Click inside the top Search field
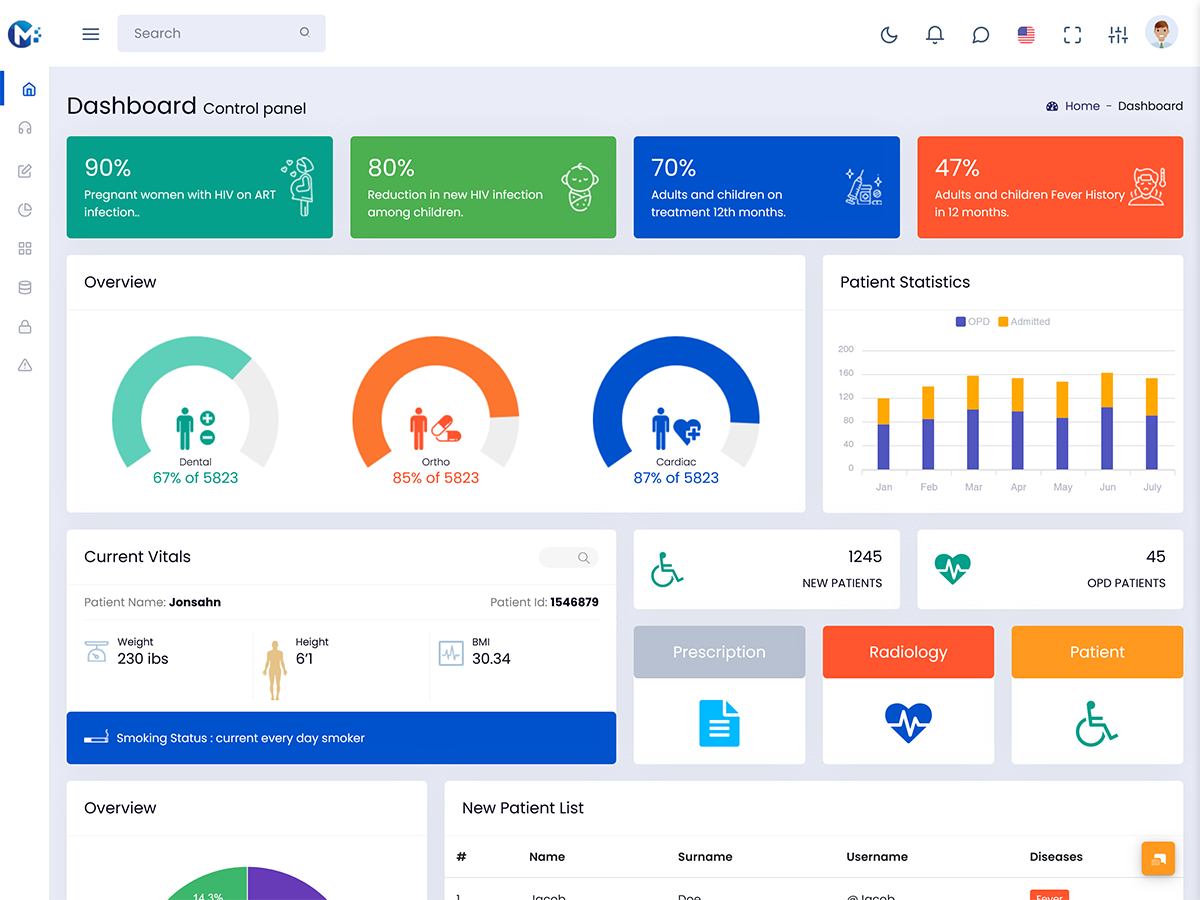Screen dimensions: 1200x900 coord(221,33)
